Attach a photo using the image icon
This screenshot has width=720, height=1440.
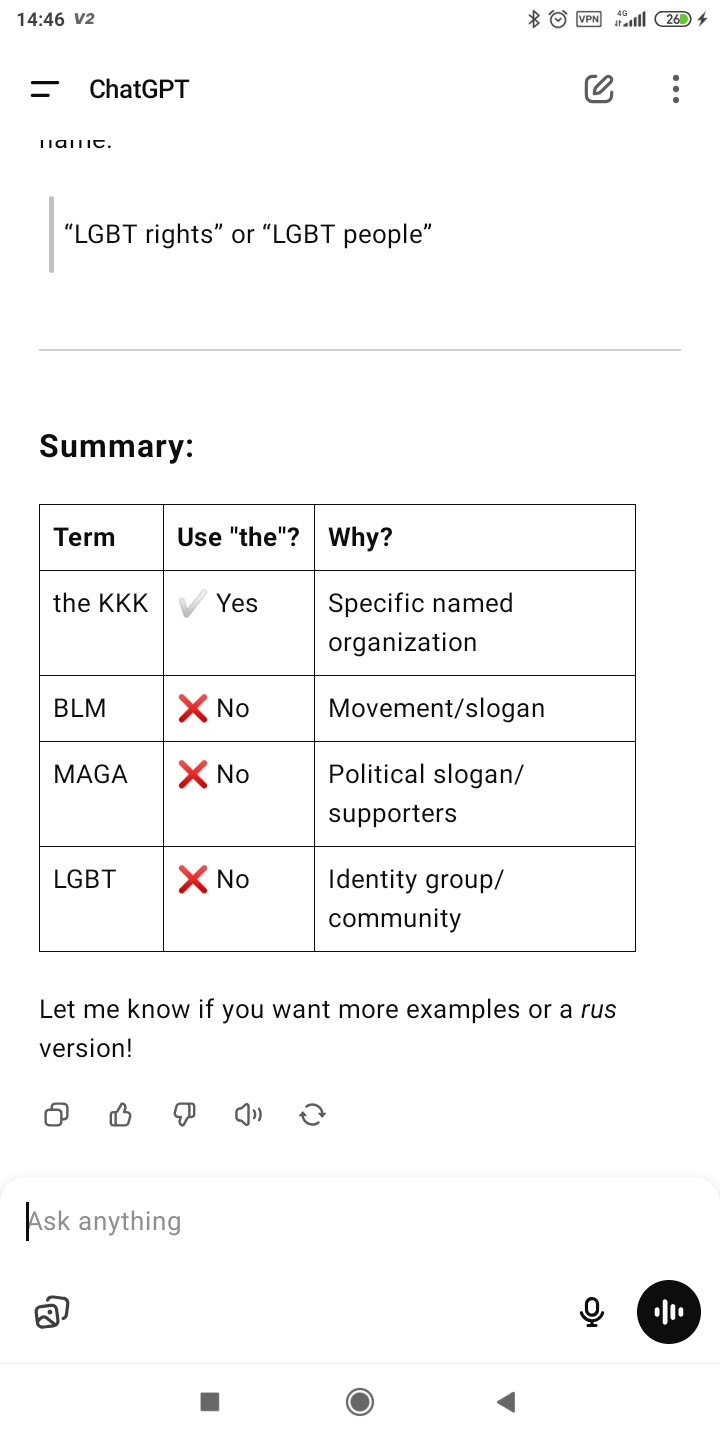tap(52, 1312)
